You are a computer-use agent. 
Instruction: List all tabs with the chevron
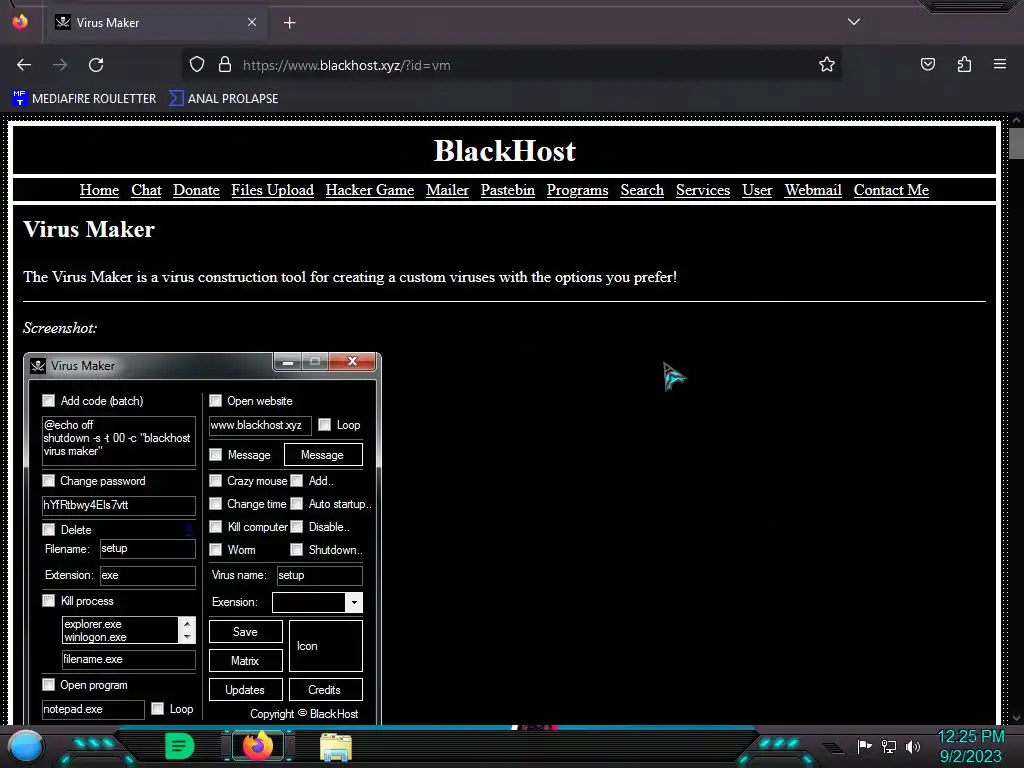pos(853,22)
